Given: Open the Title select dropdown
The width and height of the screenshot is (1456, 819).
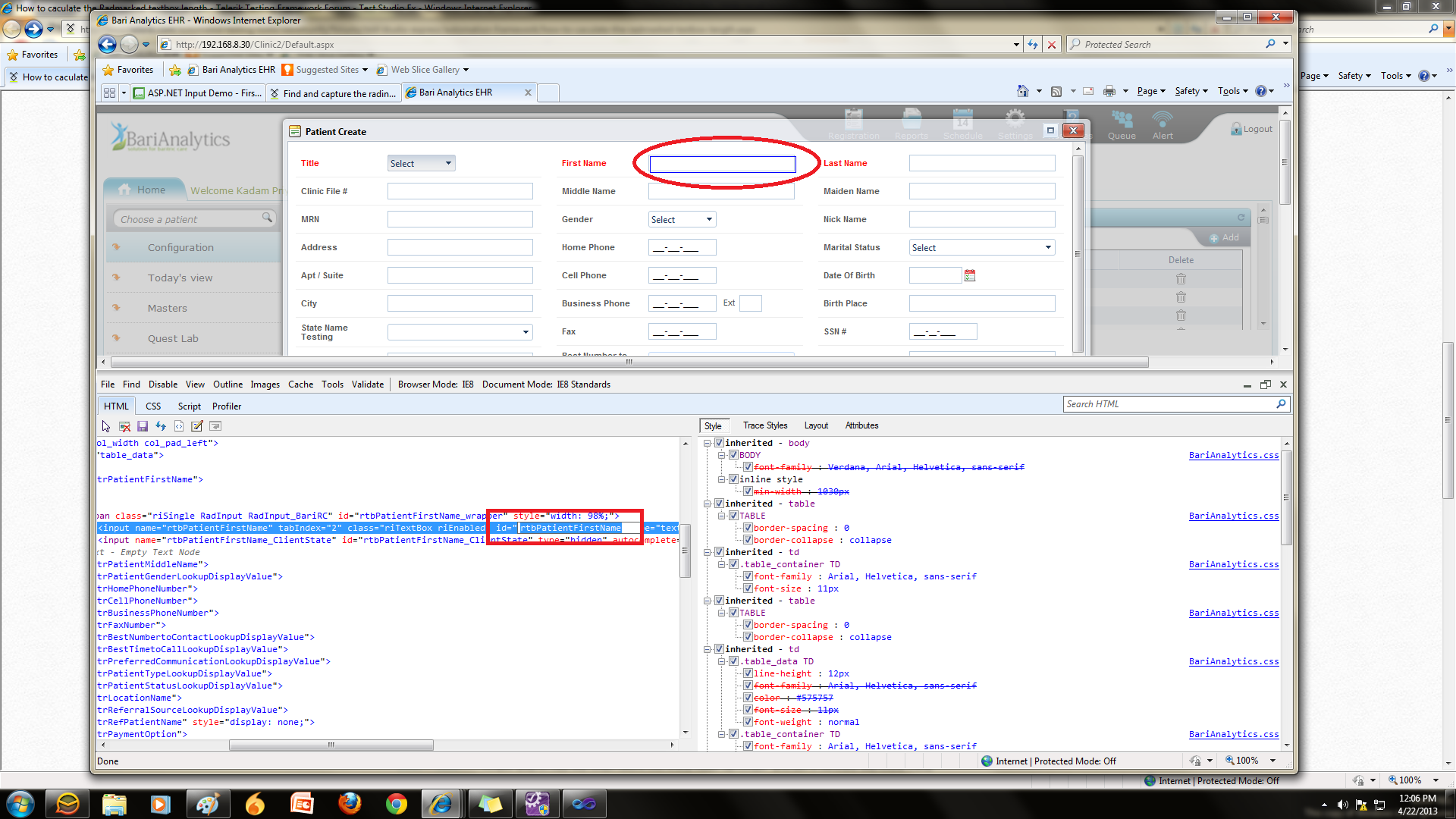Looking at the screenshot, I should 421,163.
